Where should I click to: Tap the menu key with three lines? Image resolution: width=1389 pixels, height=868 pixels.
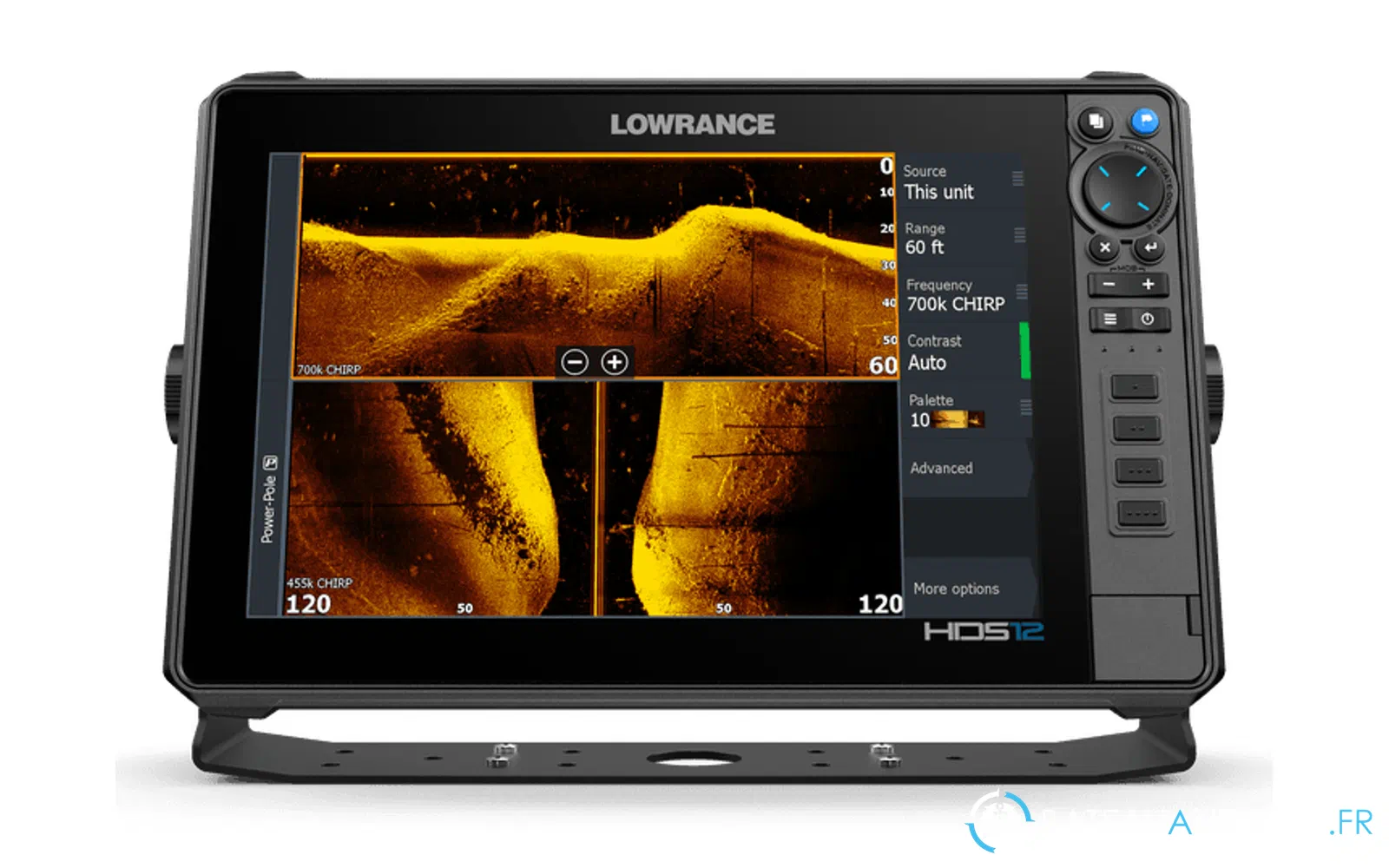[x=1109, y=319]
